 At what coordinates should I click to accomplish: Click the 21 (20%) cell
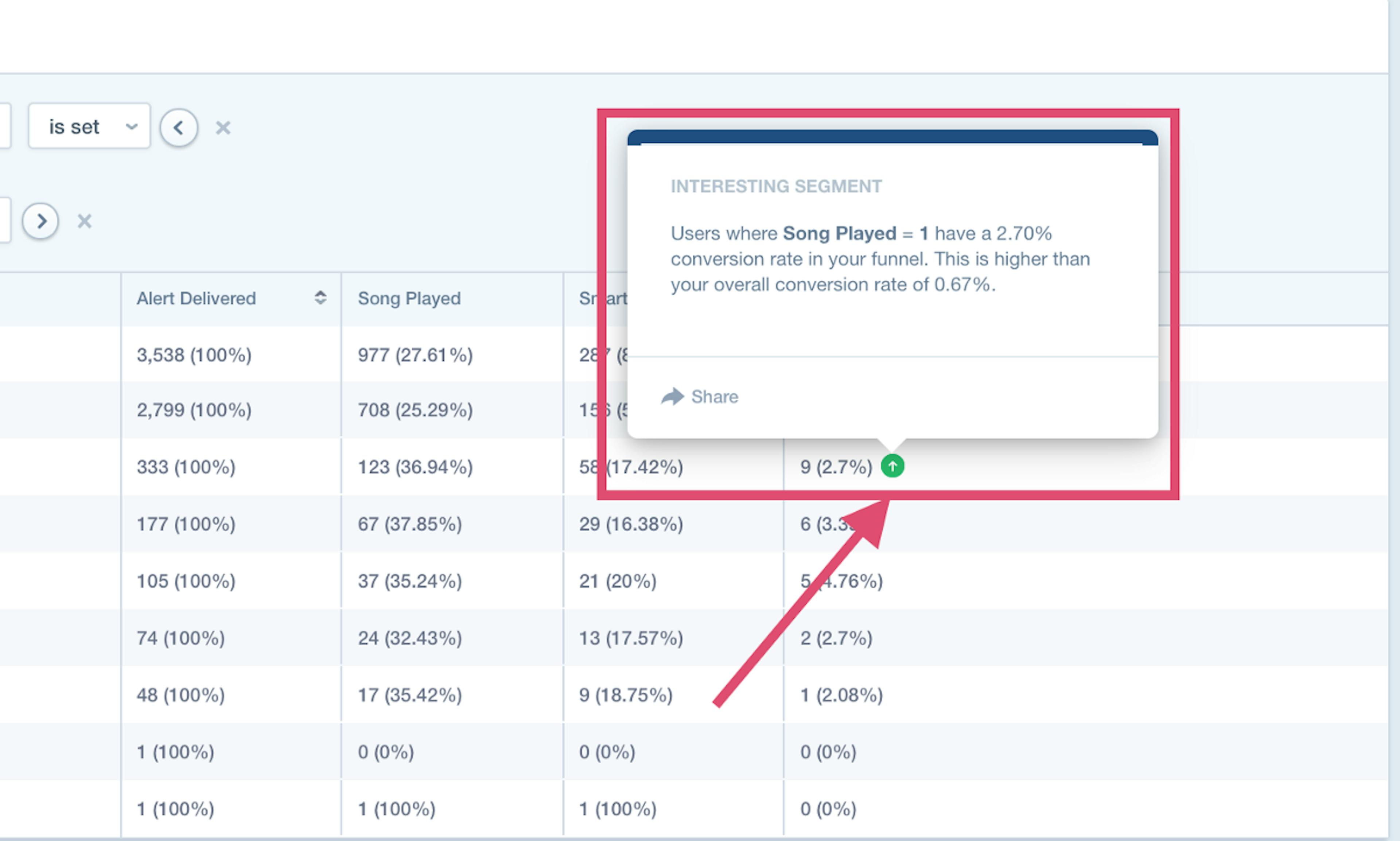617,581
